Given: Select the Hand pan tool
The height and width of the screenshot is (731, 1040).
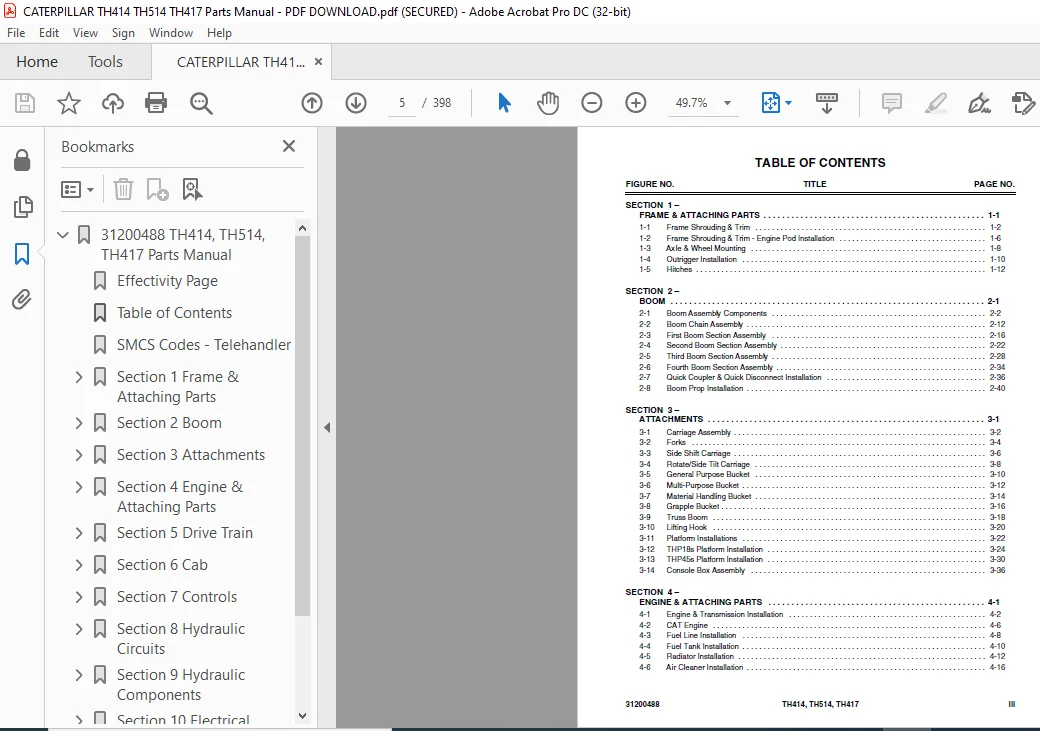Looking at the screenshot, I should pos(548,103).
